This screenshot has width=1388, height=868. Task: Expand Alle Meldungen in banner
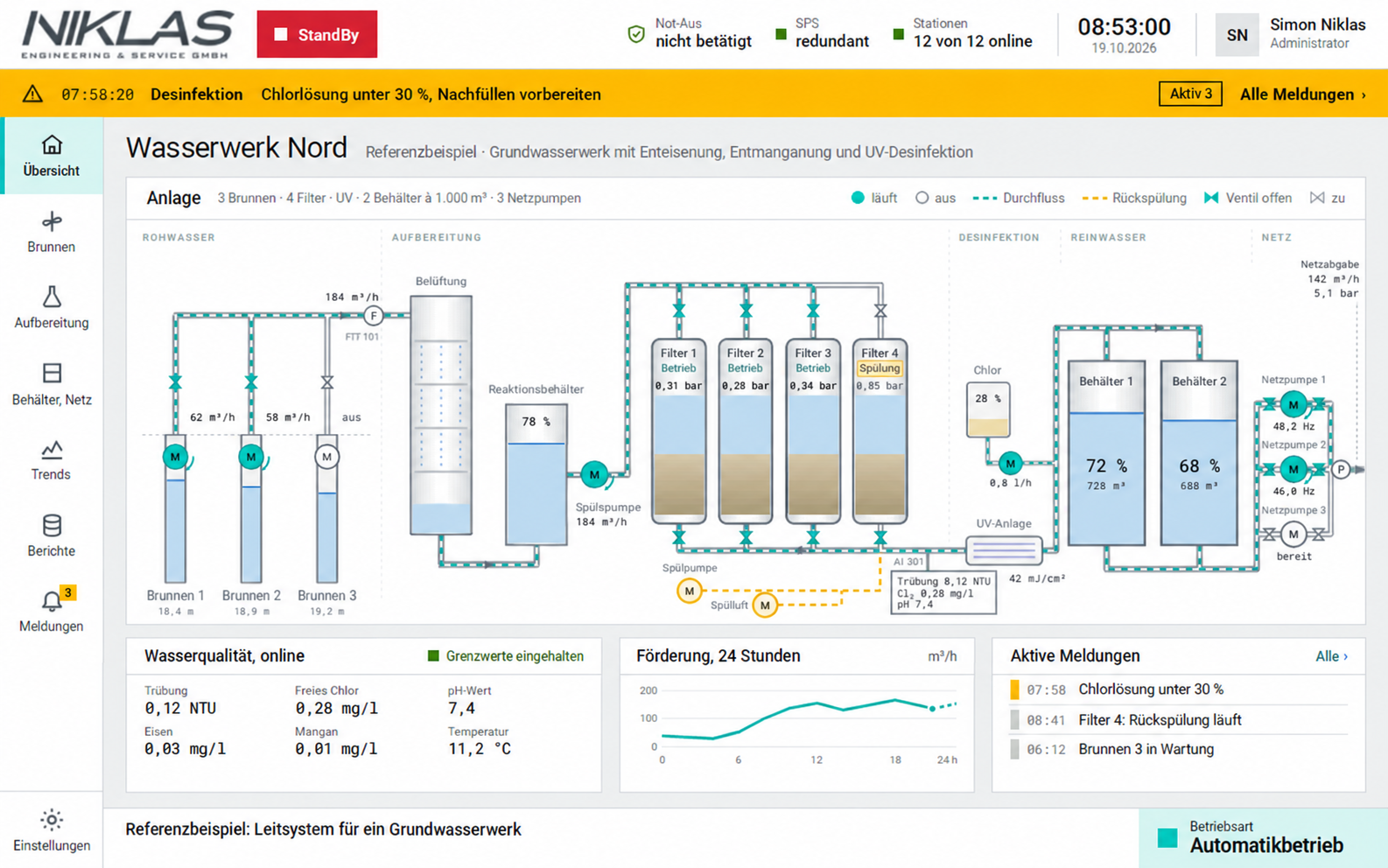(x=1303, y=94)
